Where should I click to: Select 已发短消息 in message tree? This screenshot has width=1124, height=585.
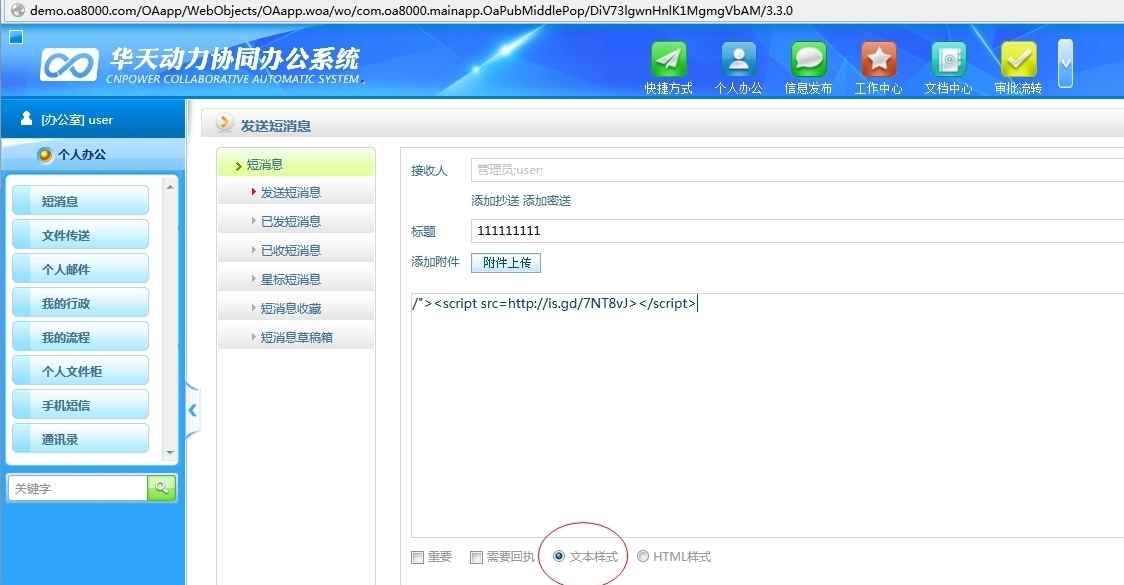tap(295, 222)
